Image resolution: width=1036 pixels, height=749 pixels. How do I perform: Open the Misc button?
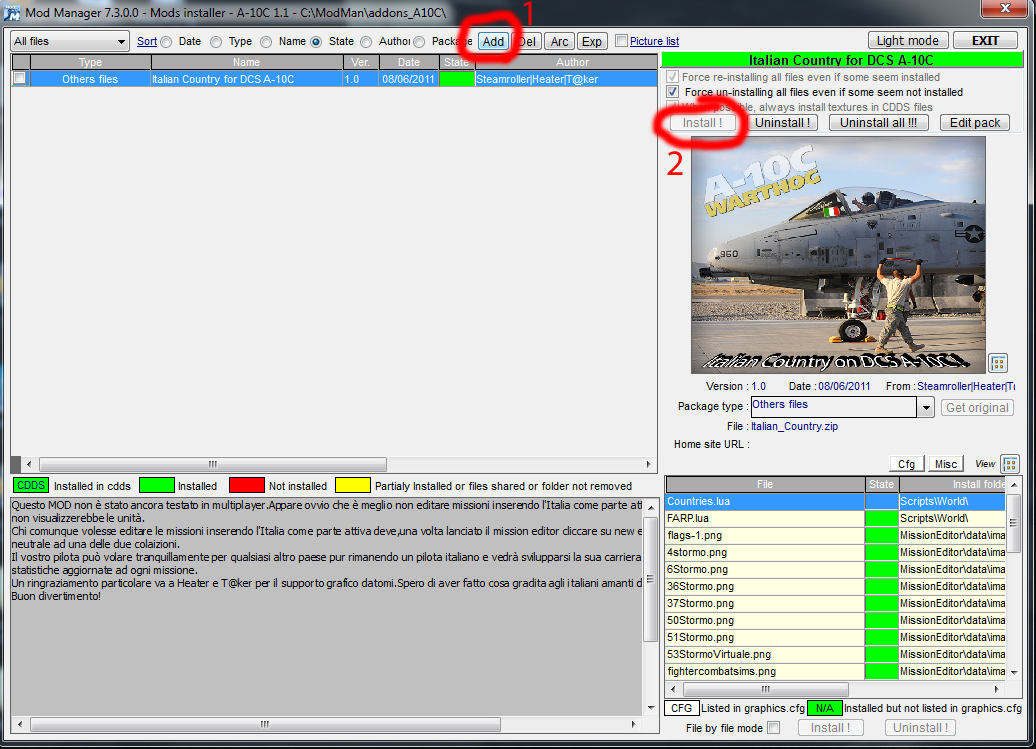point(945,464)
